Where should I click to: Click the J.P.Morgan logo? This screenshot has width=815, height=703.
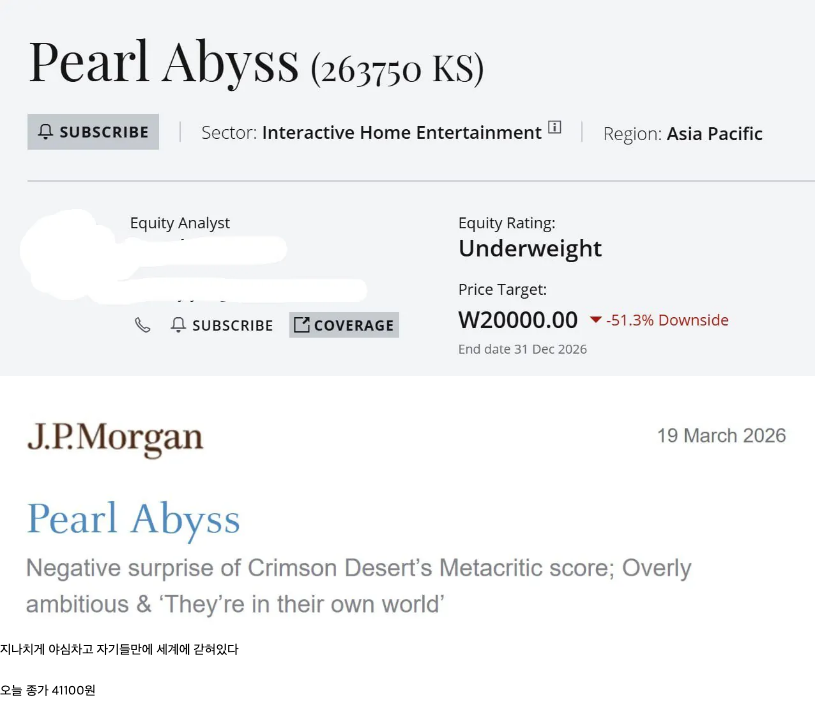point(115,438)
